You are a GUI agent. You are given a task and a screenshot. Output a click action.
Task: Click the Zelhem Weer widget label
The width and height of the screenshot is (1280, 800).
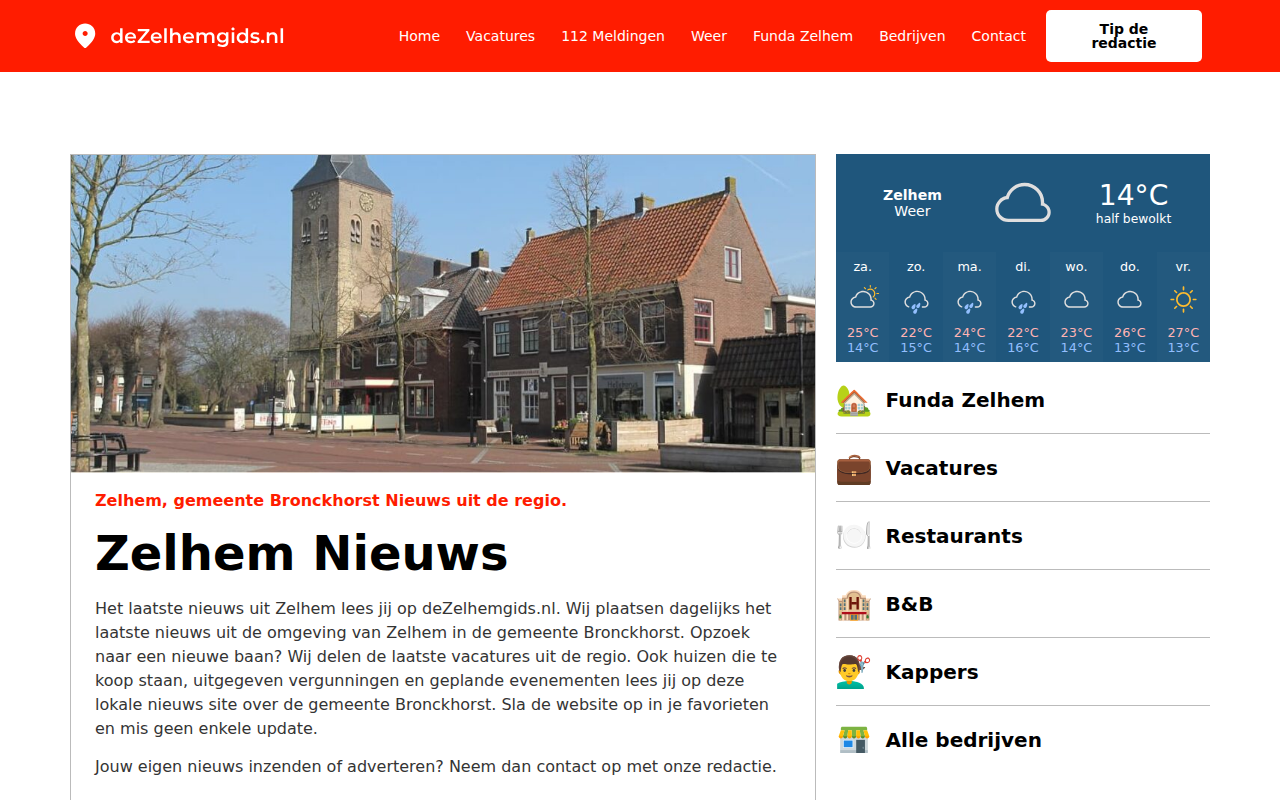[912, 203]
